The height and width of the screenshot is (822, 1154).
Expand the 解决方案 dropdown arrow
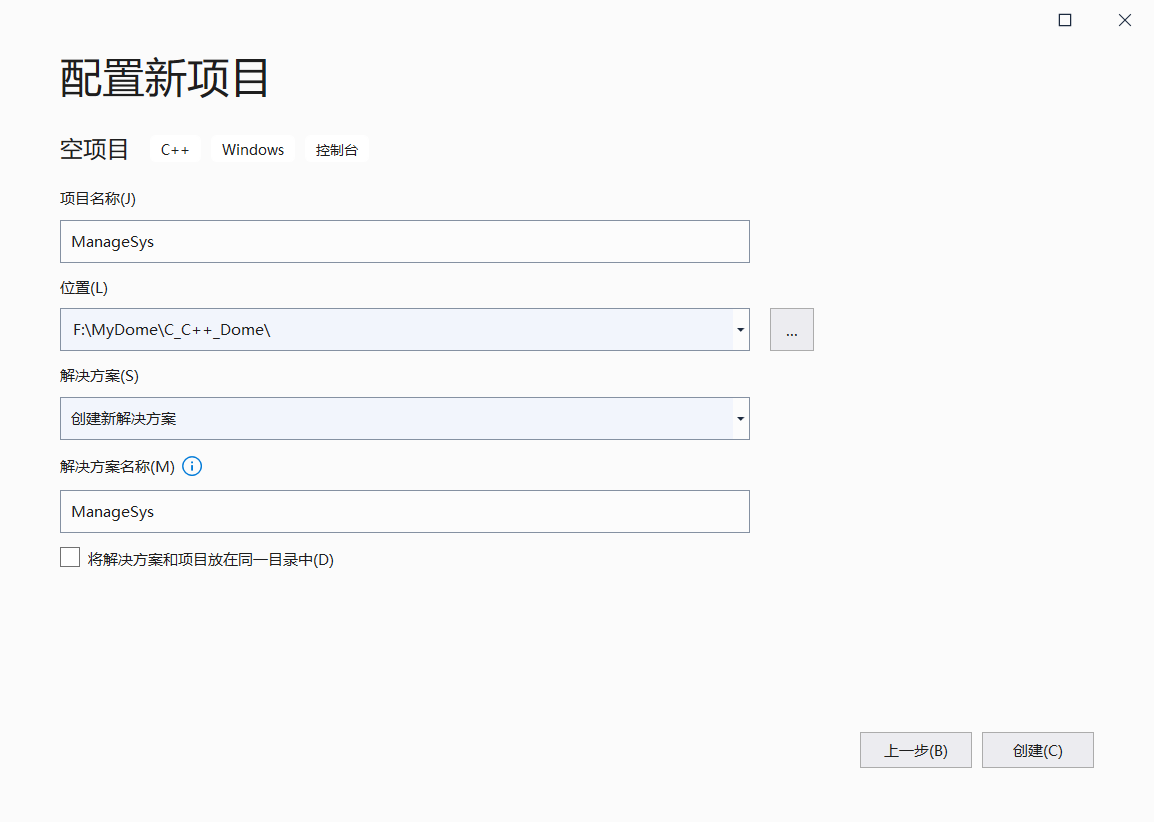[740, 419]
